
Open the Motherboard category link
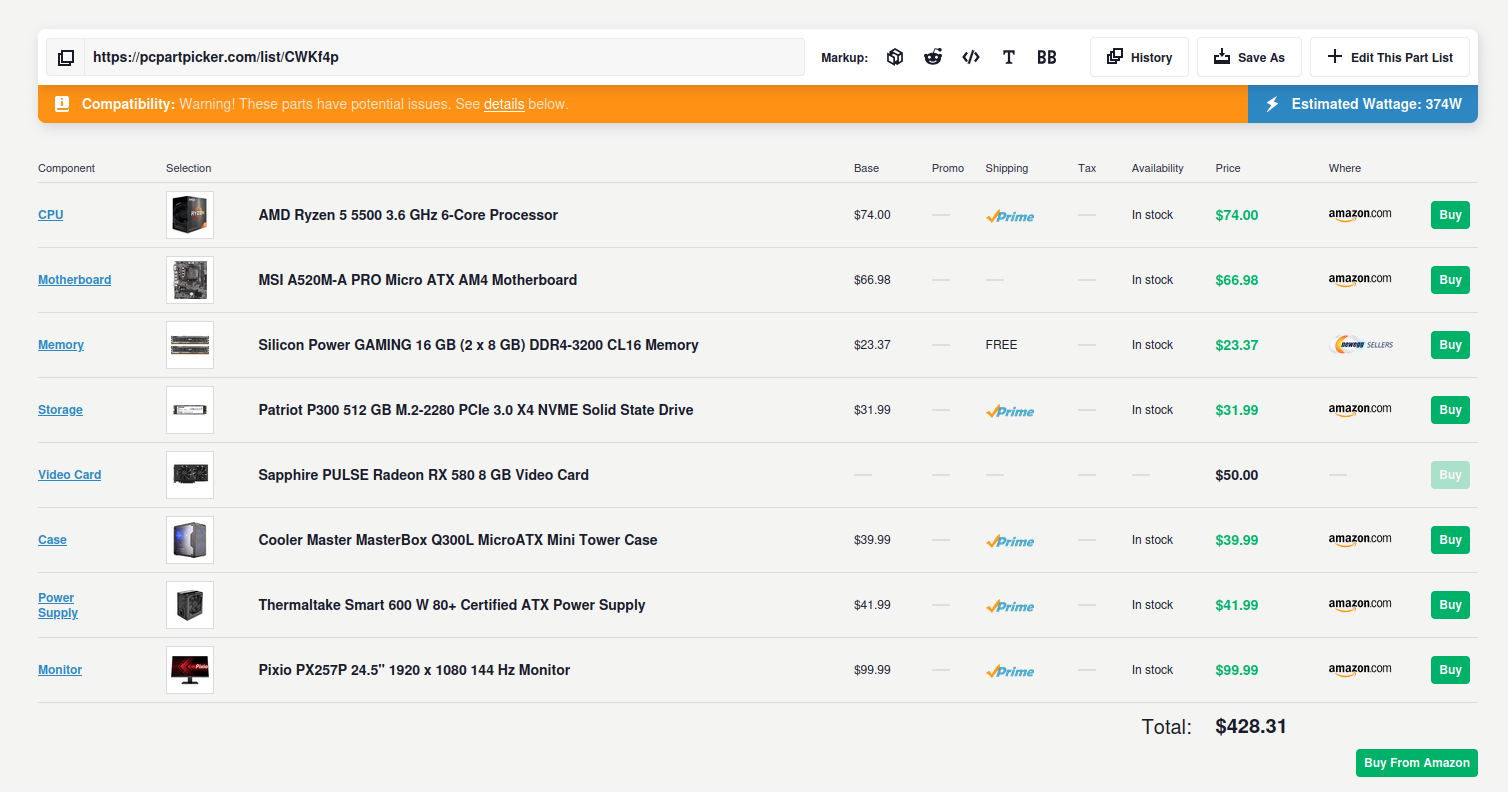(74, 280)
